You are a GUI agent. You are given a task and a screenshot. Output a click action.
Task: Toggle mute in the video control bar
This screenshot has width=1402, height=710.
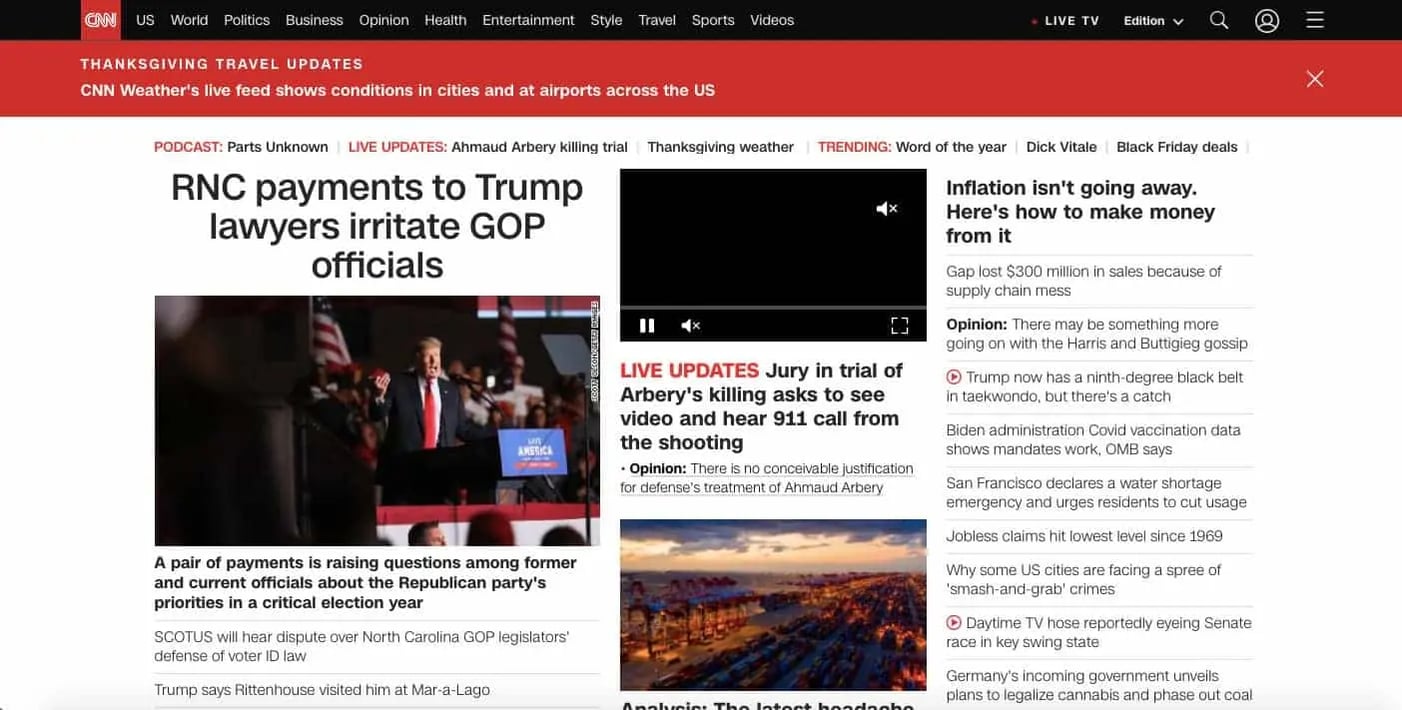click(x=690, y=325)
